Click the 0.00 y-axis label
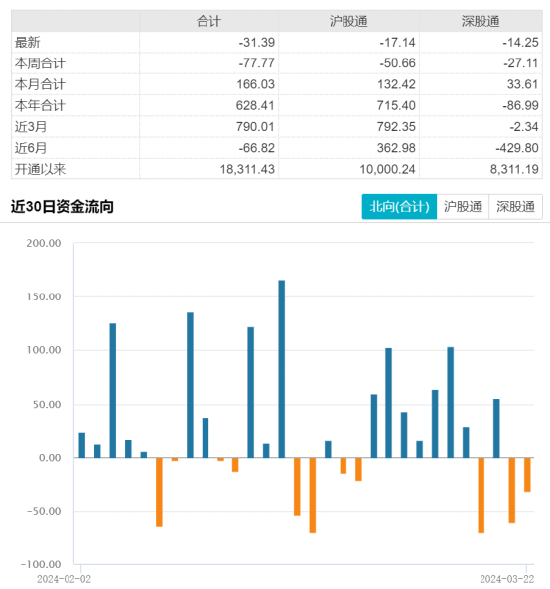This screenshot has height=589, width=550. pos(50,458)
